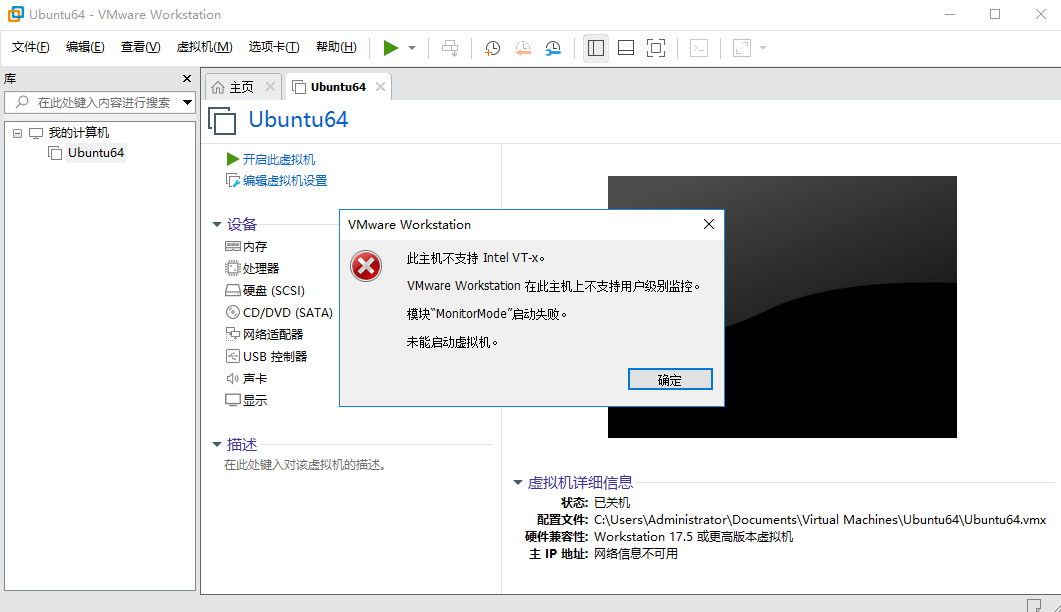1061x612 pixels.
Task: Collapse the 虚拟机详细信息 section
Action: pyautogui.click(x=518, y=483)
